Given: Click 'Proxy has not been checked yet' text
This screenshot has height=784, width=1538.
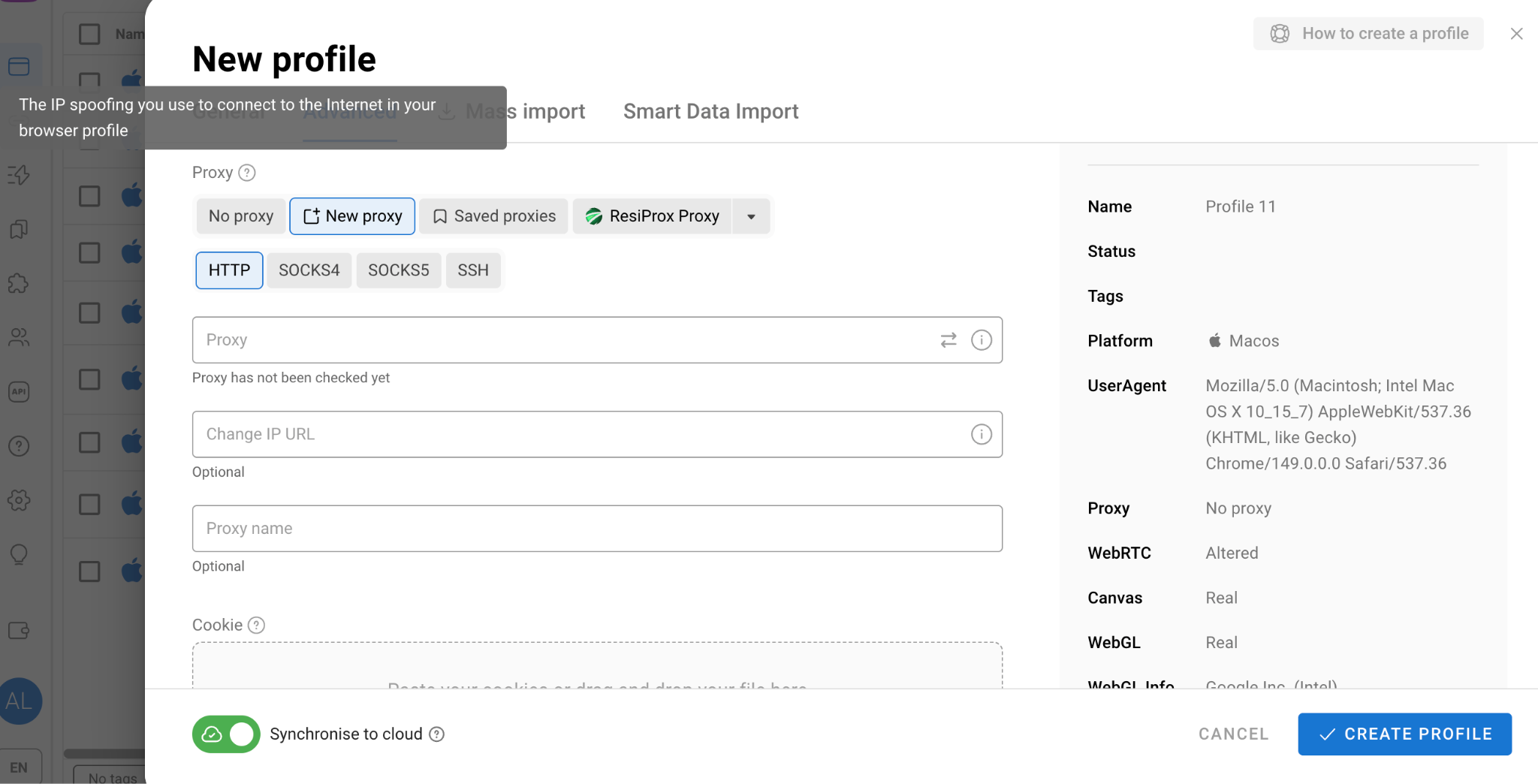Looking at the screenshot, I should coord(291,378).
